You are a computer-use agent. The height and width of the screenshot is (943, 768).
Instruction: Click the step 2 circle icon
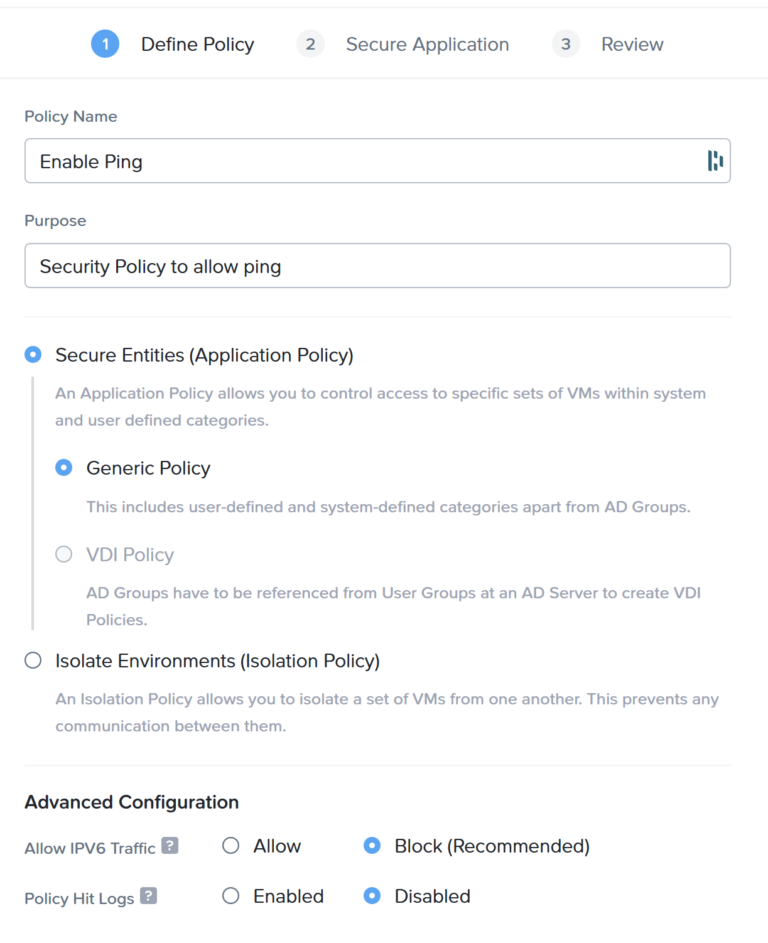(310, 44)
